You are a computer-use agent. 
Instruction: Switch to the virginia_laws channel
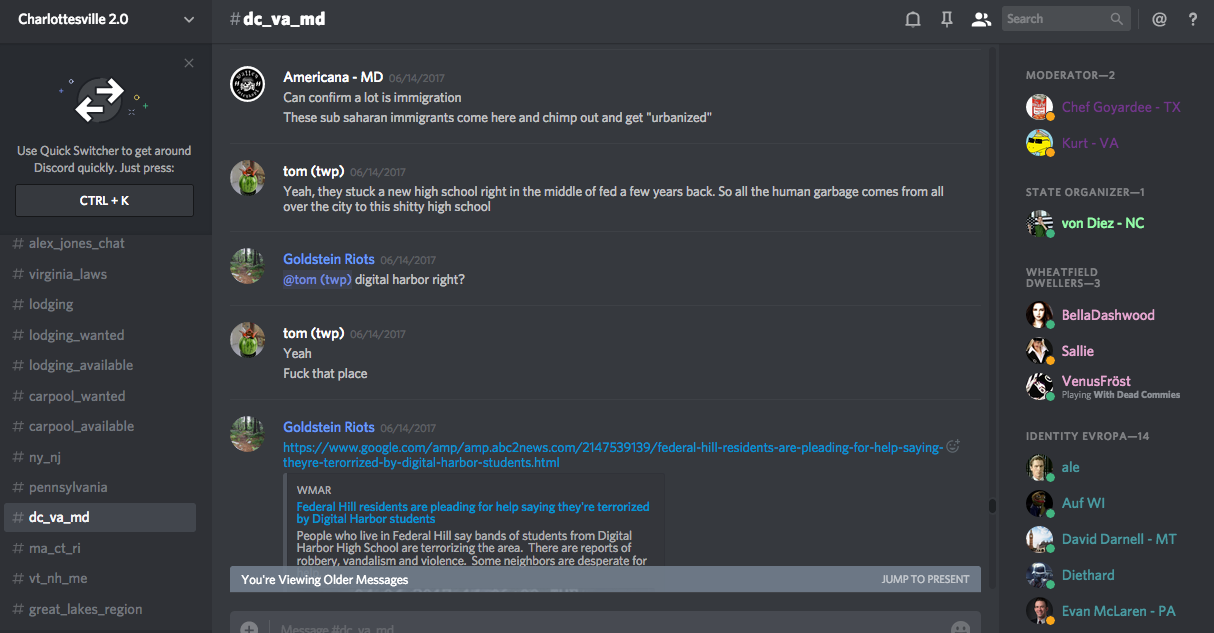coord(68,274)
